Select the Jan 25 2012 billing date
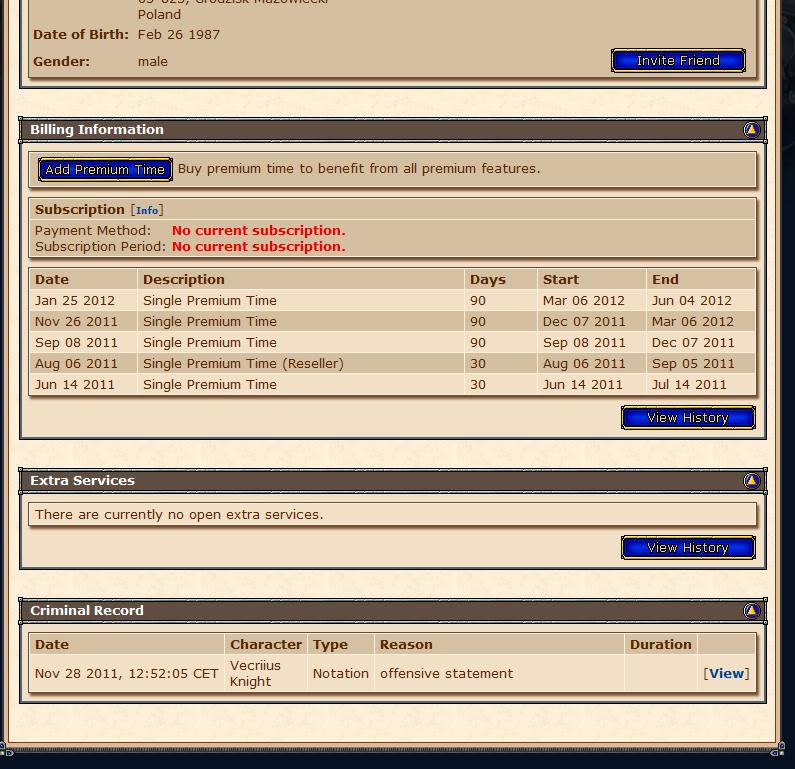The height and width of the screenshot is (769, 795). [75, 301]
